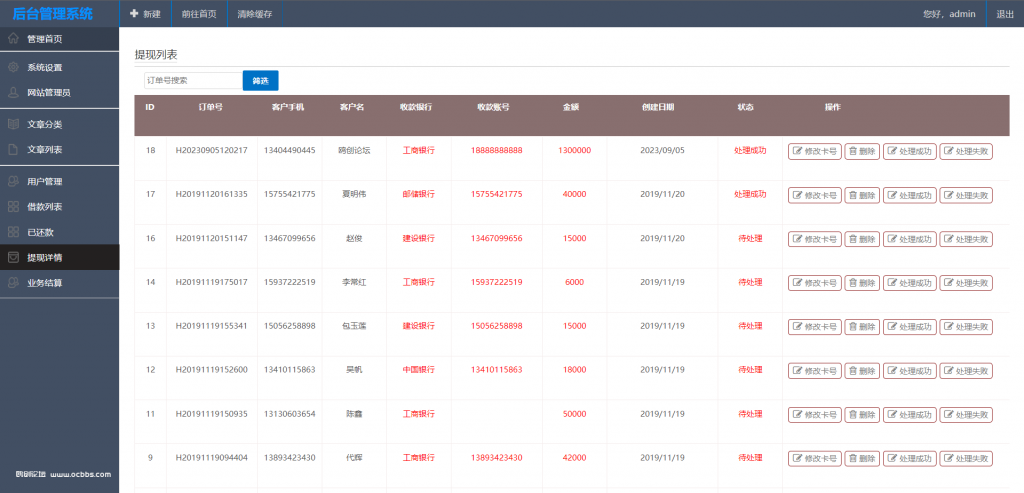The width and height of the screenshot is (1024, 493).
Task: Click the grid icon beside 已还款
Action: [x=13, y=232]
